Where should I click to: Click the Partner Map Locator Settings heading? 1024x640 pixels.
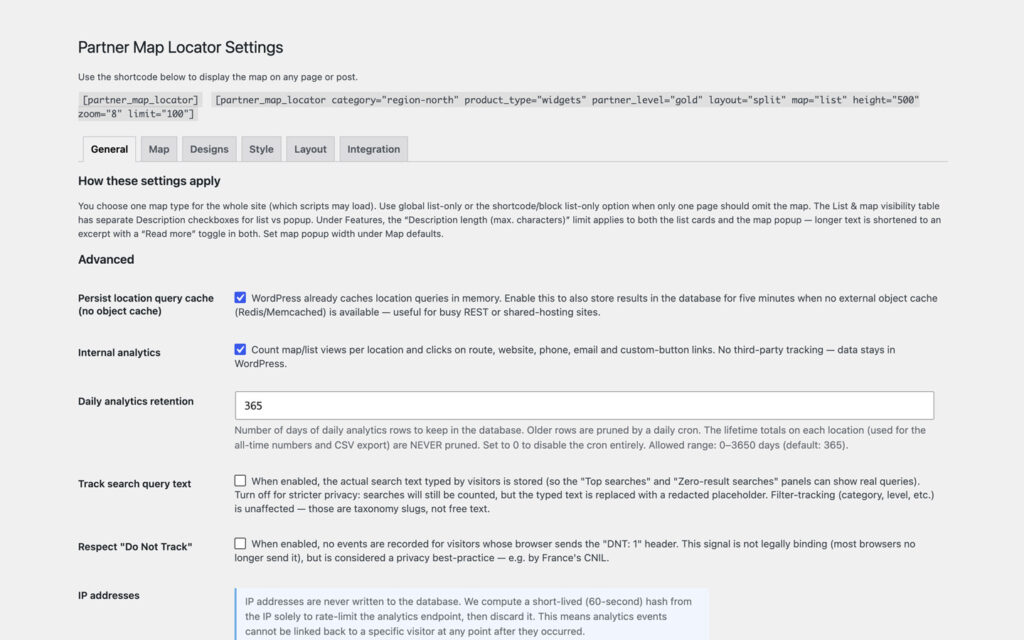point(180,47)
